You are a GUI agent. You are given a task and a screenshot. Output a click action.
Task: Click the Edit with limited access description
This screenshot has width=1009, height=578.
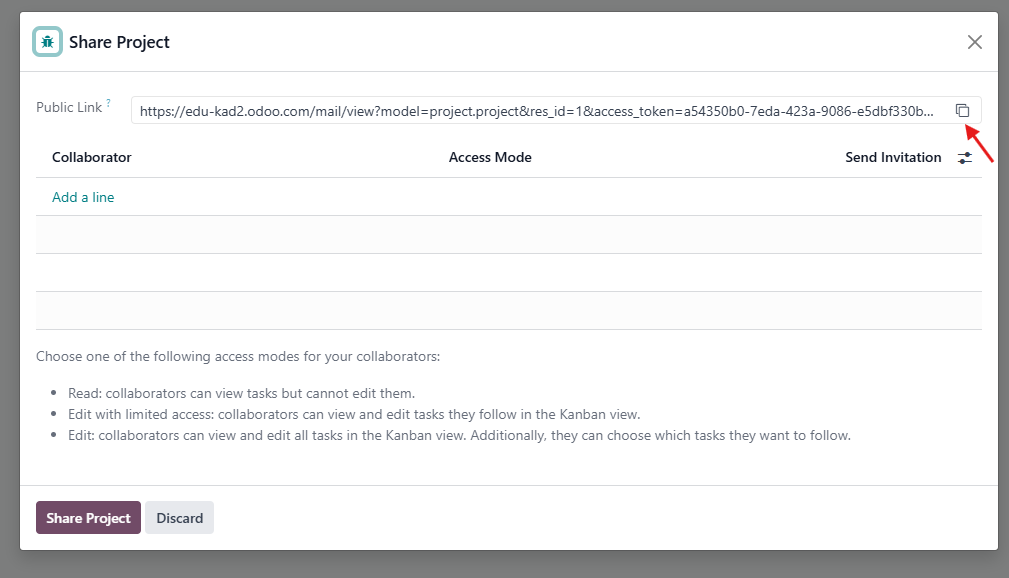click(354, 414)
